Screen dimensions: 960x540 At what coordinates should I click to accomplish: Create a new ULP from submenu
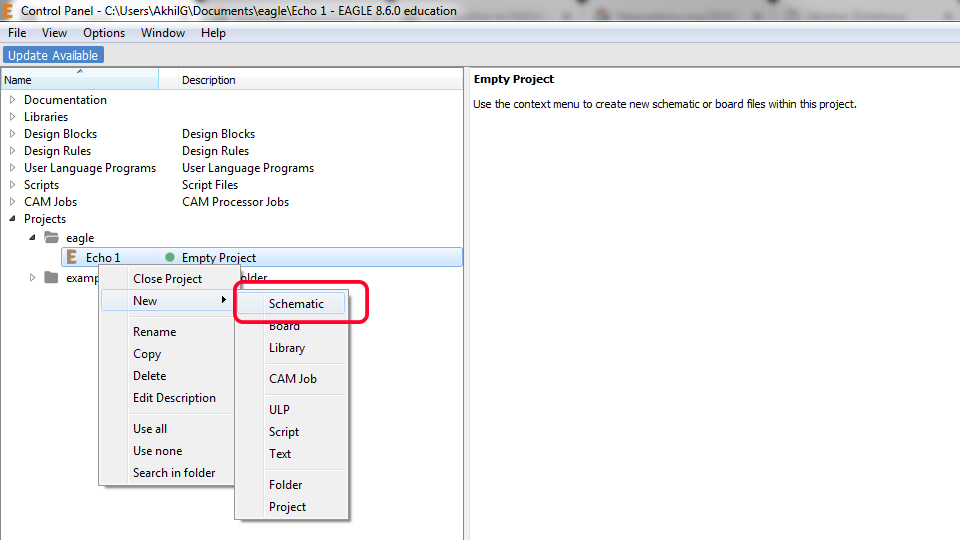[x=291, y=410]
